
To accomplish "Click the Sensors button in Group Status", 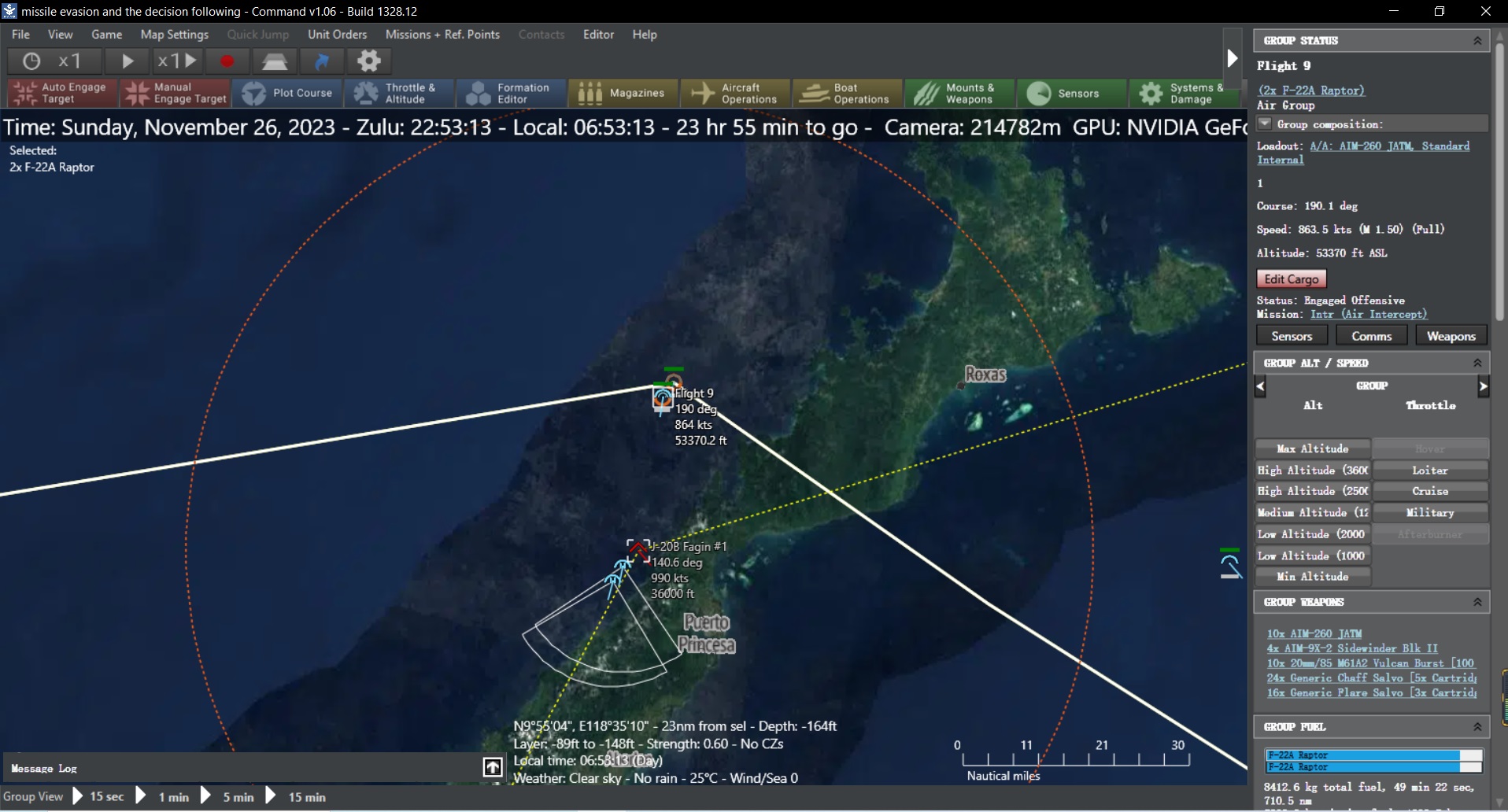I will click(1292, 336).
